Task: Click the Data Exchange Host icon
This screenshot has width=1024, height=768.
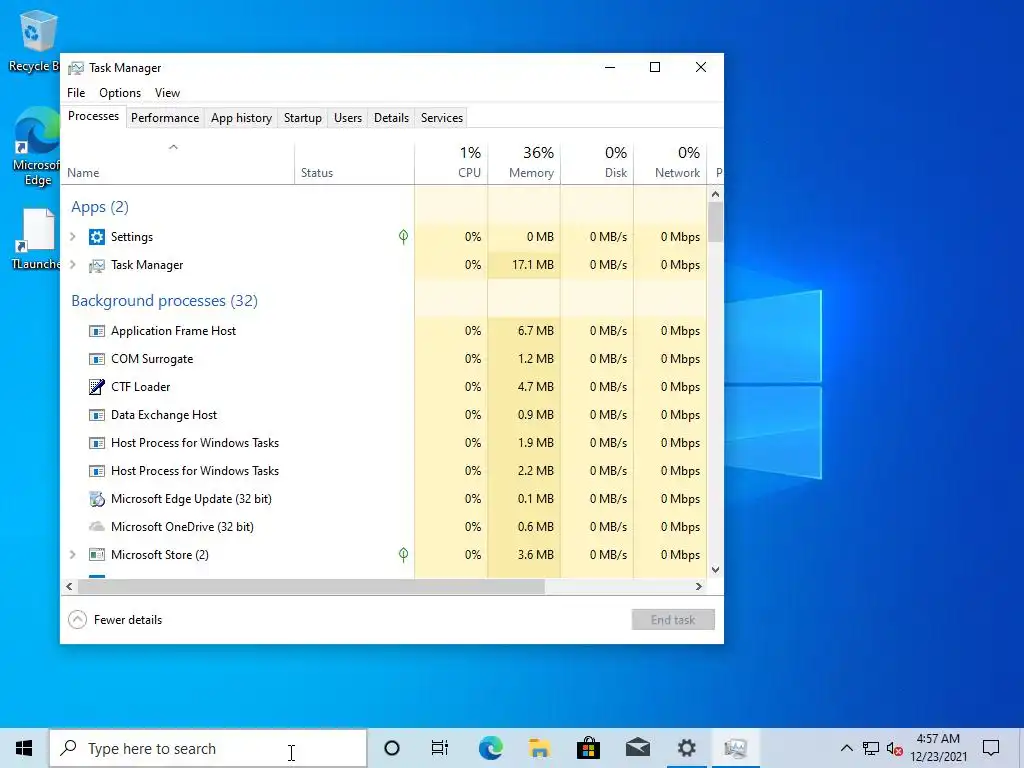Action: tap(97, 415)
